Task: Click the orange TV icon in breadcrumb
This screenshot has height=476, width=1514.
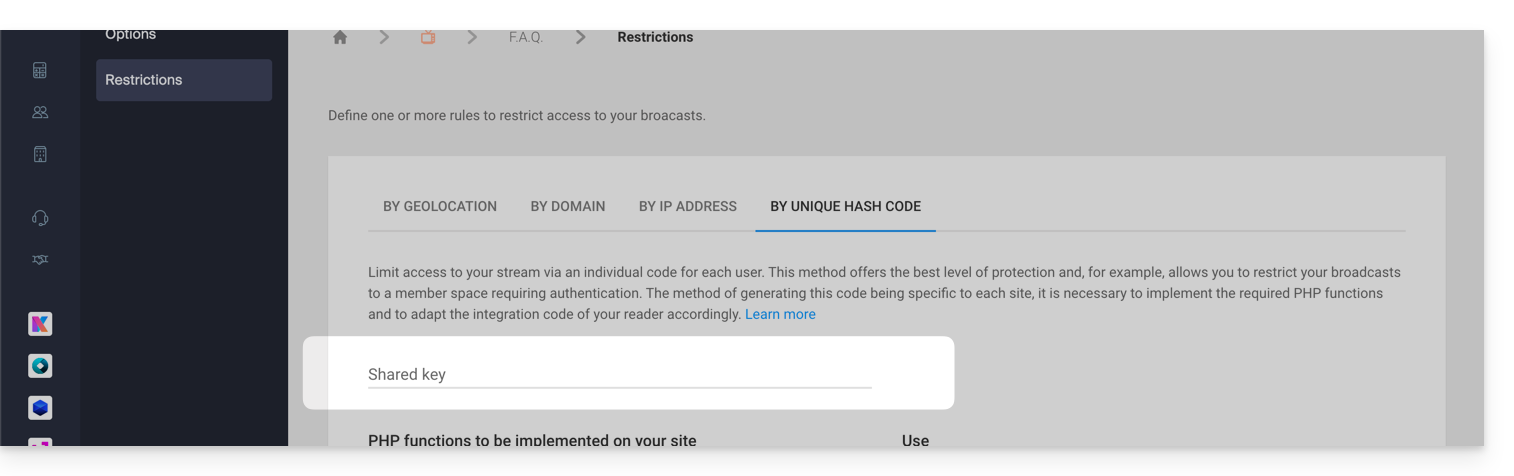Action: coord(428,37)
